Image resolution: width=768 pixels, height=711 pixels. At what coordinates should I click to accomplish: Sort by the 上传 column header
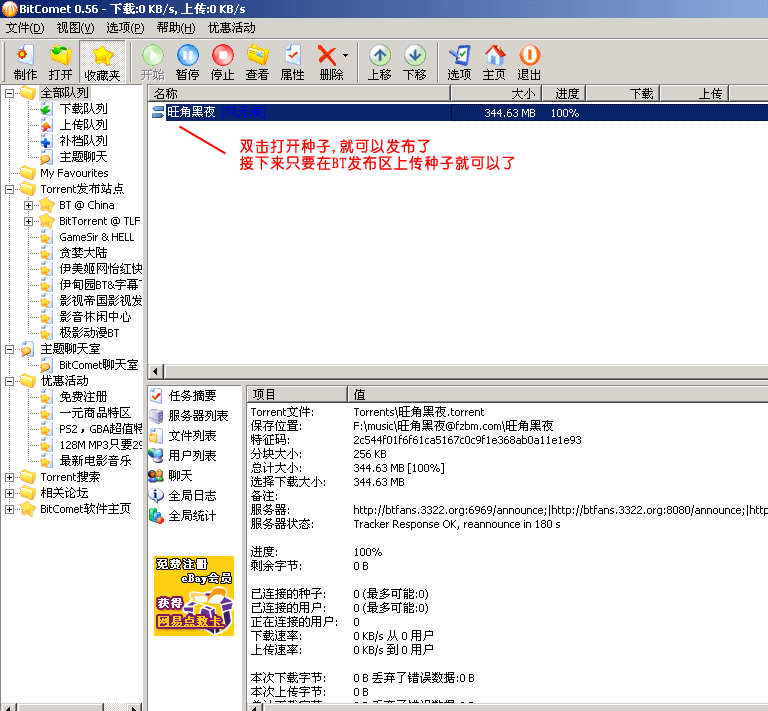pos(695,93)
